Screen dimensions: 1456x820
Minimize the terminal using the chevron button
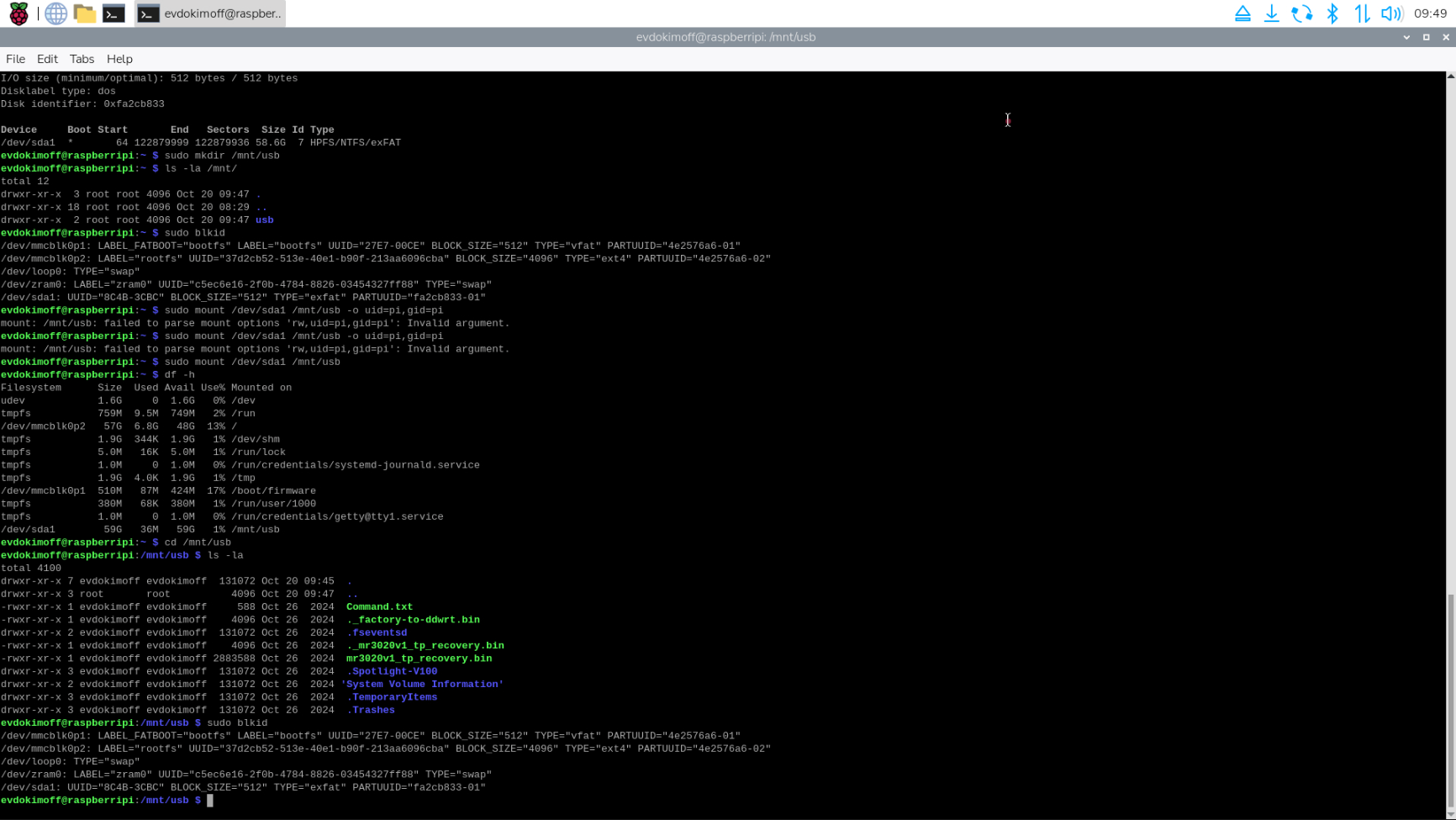coord(1406,37)
